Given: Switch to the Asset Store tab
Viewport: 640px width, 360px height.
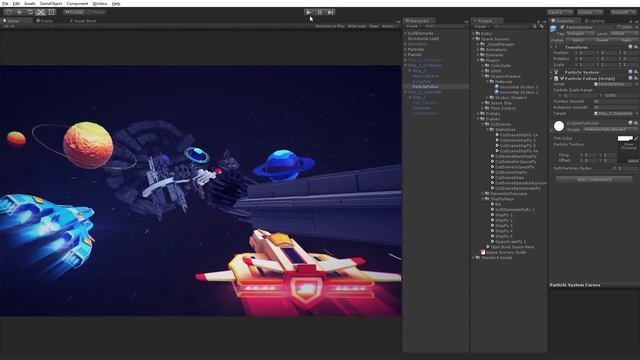Looking at the screenshot, I should point(83,20).
